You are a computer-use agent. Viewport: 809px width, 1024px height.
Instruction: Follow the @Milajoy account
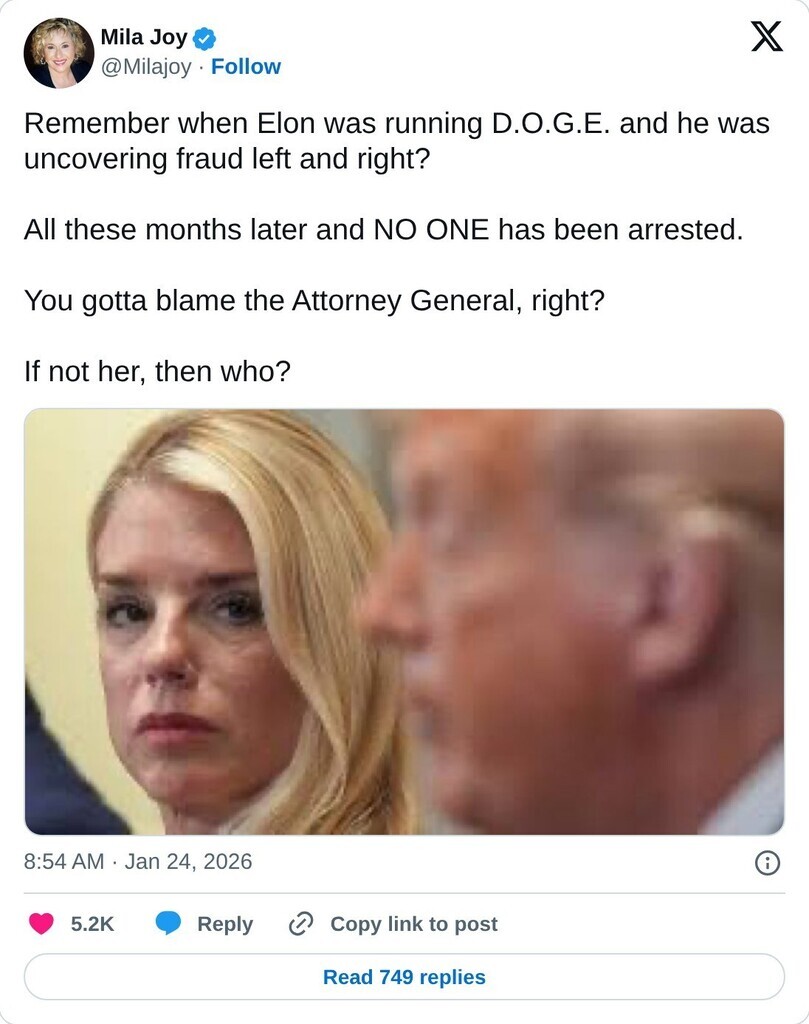(x=246, y=67)
